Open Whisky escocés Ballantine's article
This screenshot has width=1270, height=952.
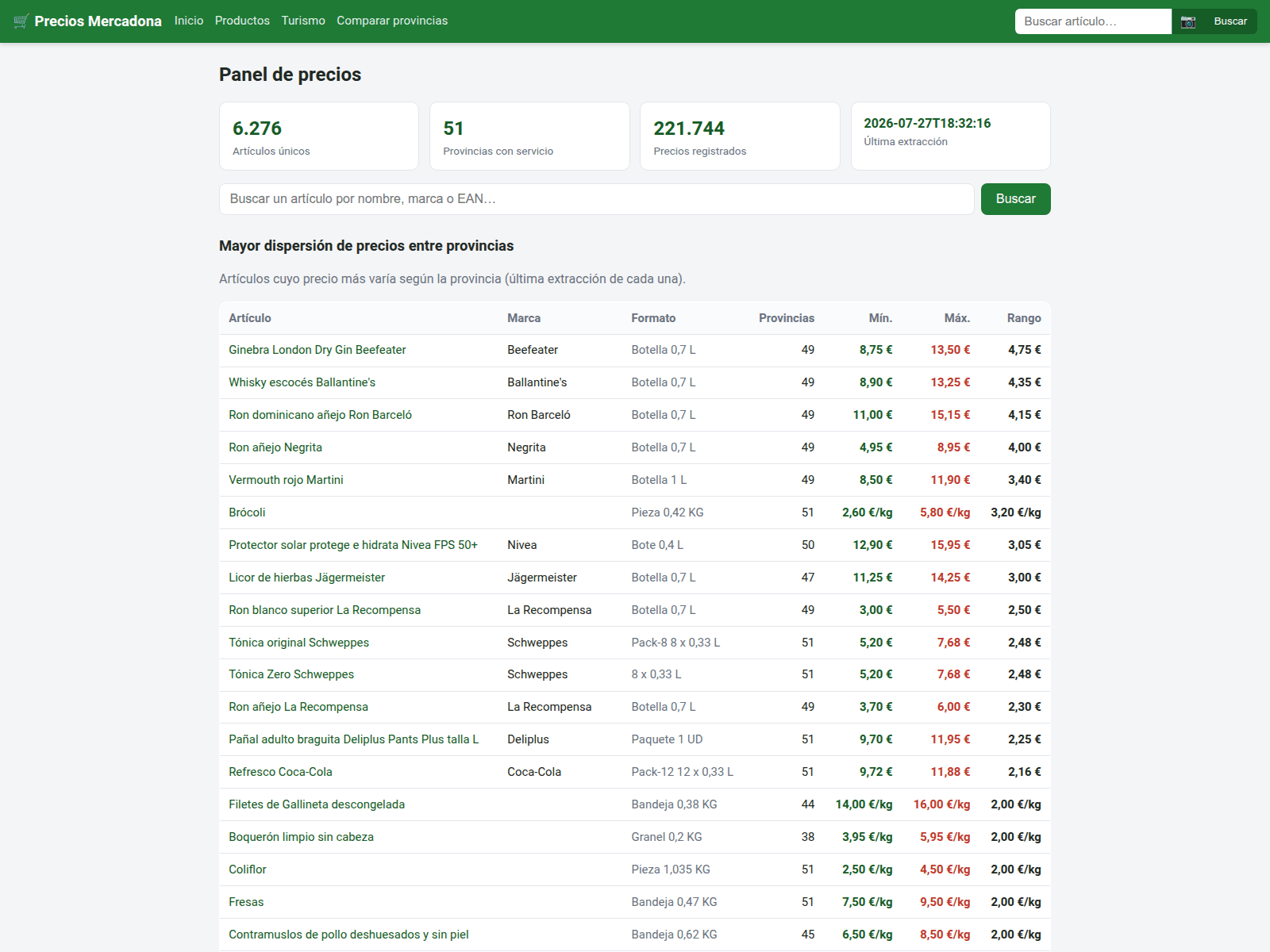[x=302, y=382]
